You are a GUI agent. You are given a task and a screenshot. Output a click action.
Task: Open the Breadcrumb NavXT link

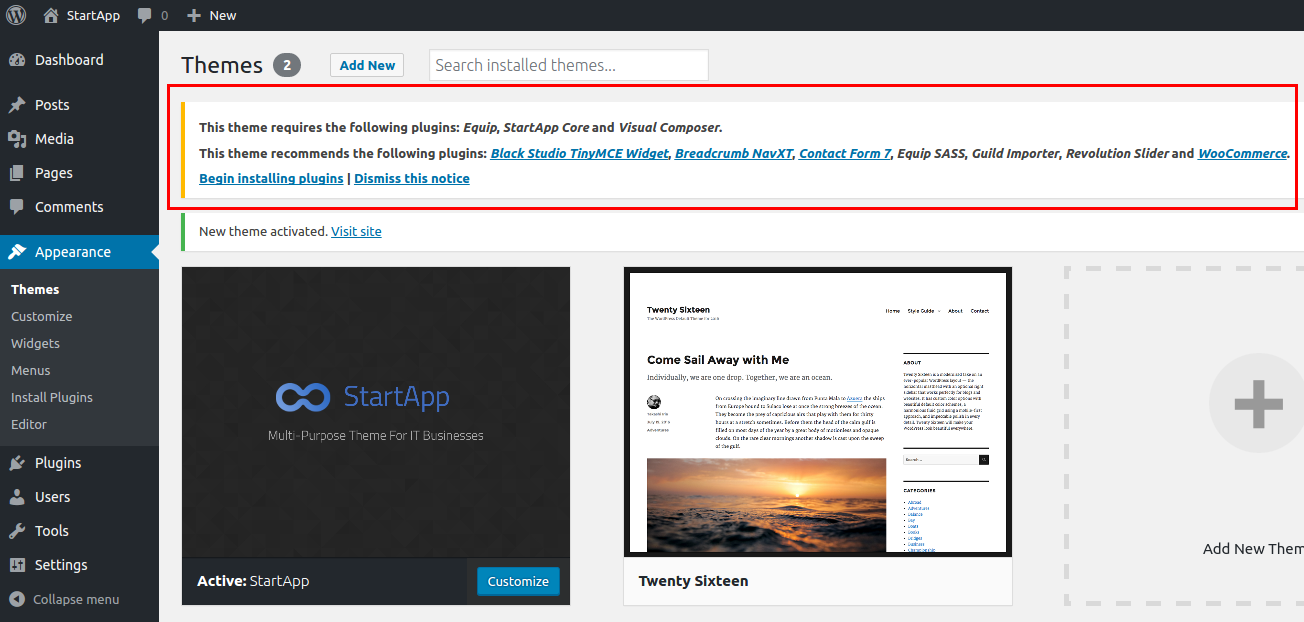pos(734,153)
